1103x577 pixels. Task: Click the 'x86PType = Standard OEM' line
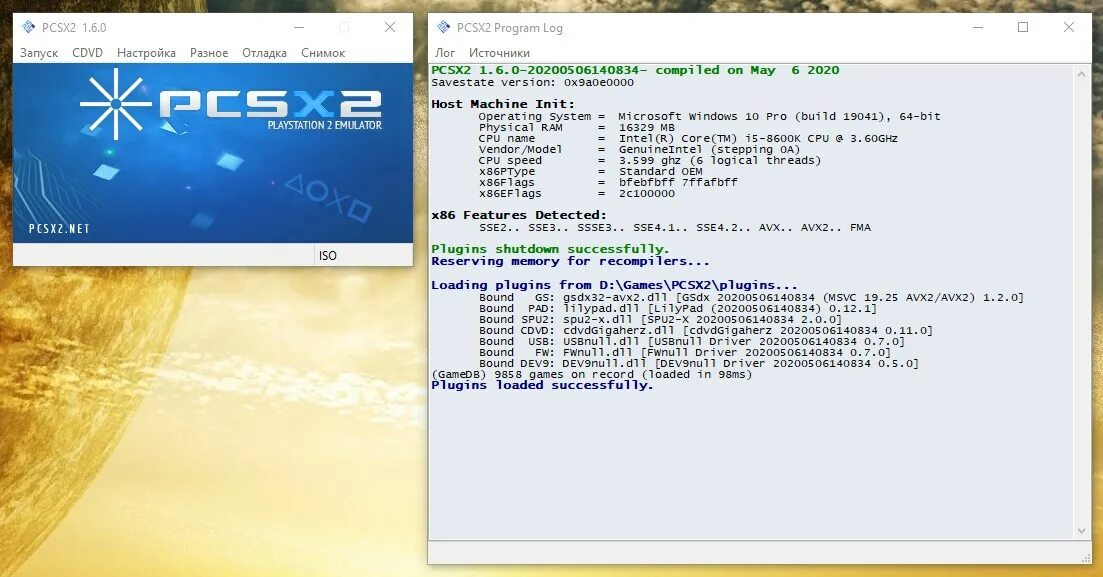(x=590, y=172)
